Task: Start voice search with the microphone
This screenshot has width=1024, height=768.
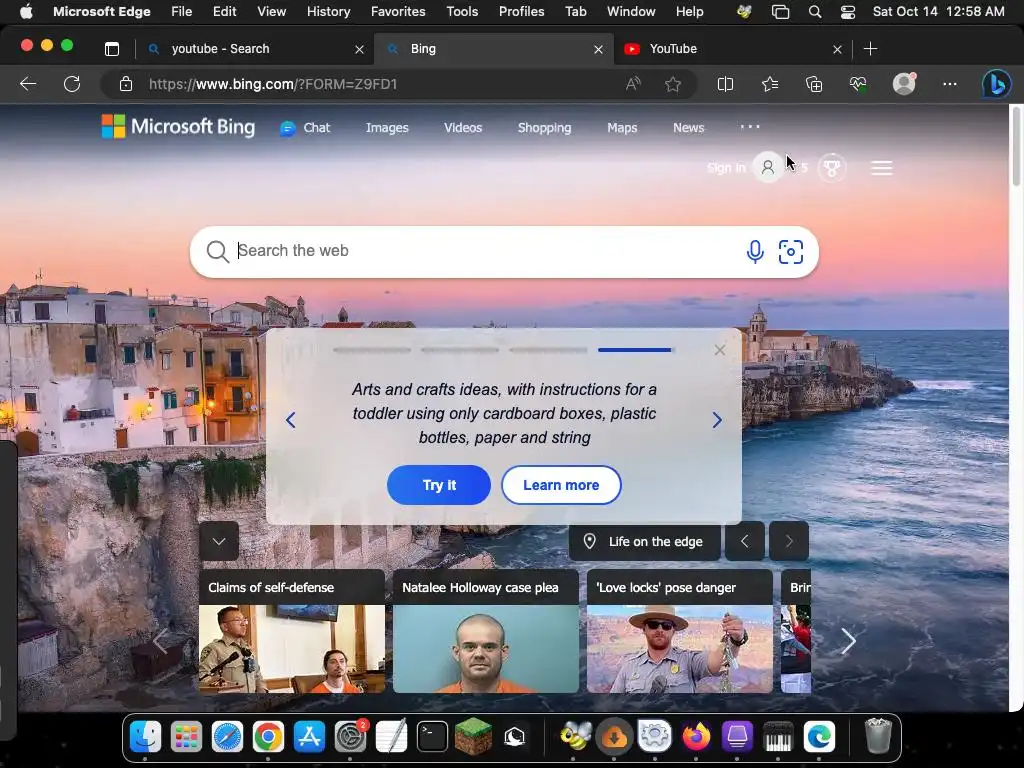Action: tap(755, 251)
